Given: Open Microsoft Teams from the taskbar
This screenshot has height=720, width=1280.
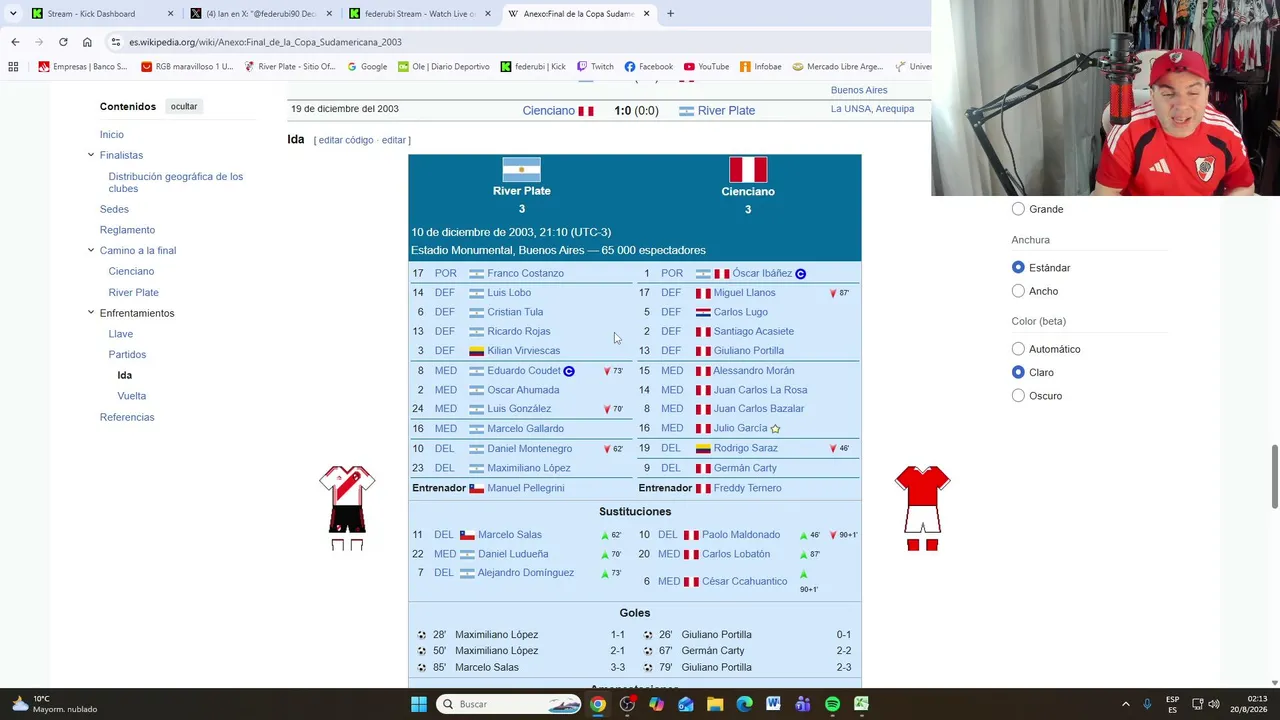Looking at the screenshot, I should tap(803, 704).
